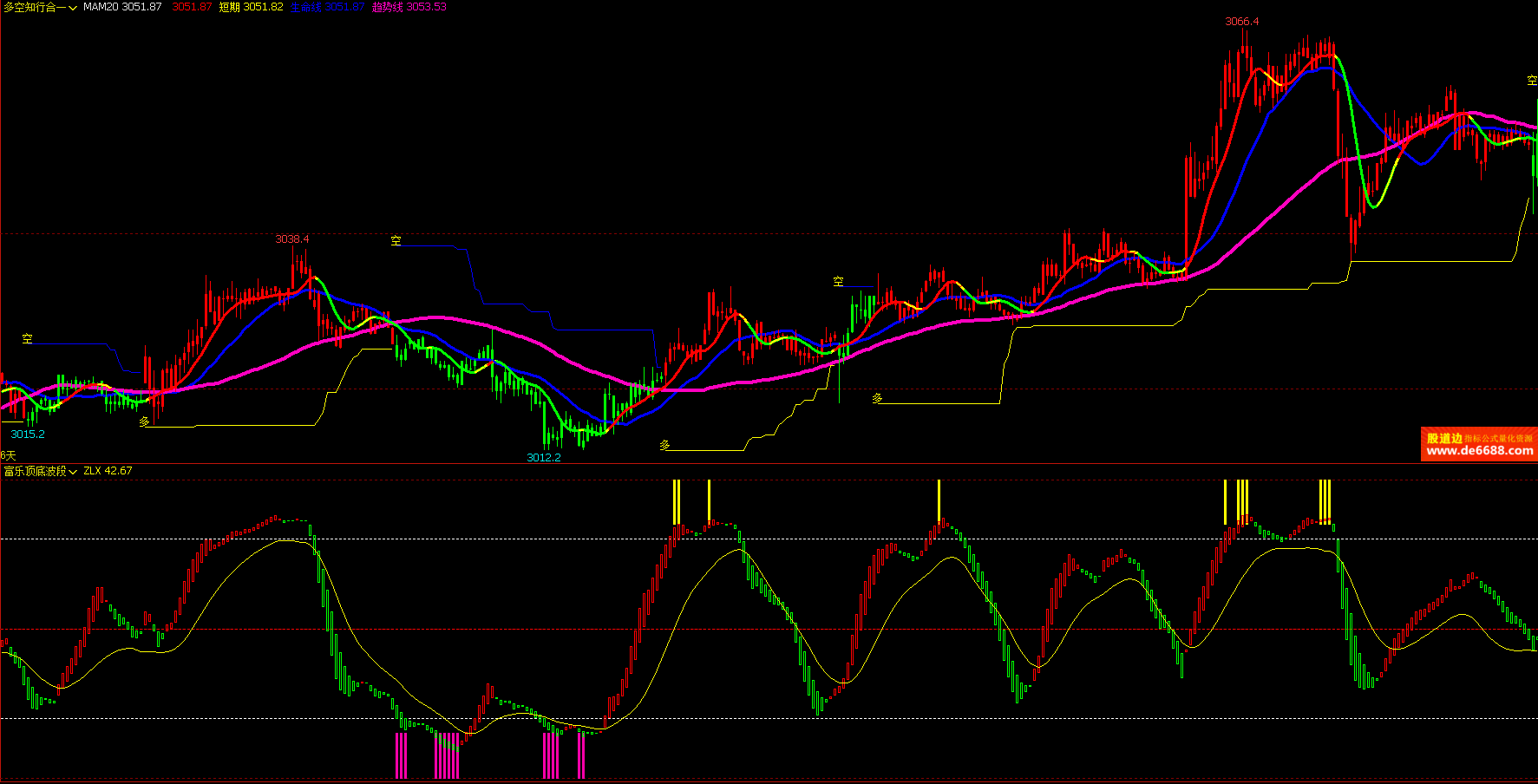Click the 空 signal marker at far right edge
The height and width of the screenshot is (784, 1538).
[x=1532, y=81]
